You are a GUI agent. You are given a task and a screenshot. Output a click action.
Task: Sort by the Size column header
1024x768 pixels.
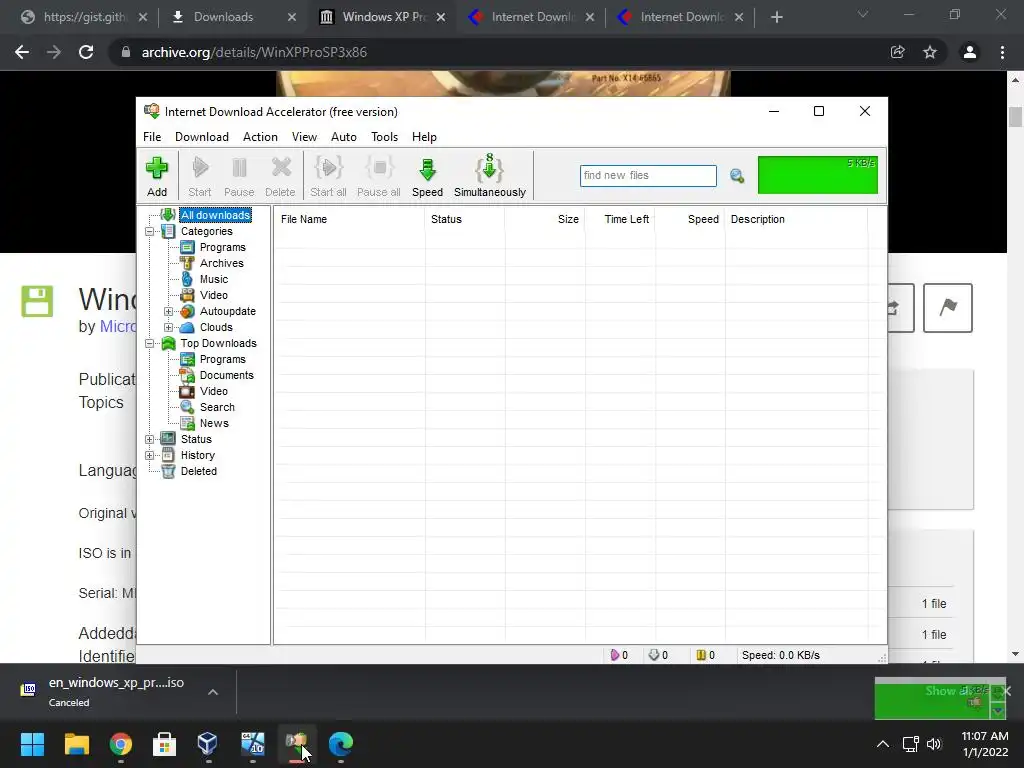(545, 219)
